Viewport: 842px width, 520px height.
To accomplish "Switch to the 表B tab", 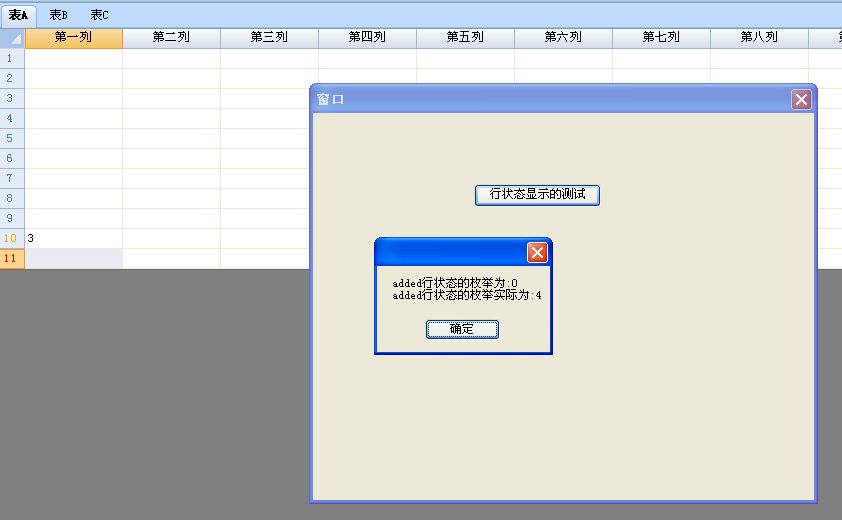I will coord(59,15).
